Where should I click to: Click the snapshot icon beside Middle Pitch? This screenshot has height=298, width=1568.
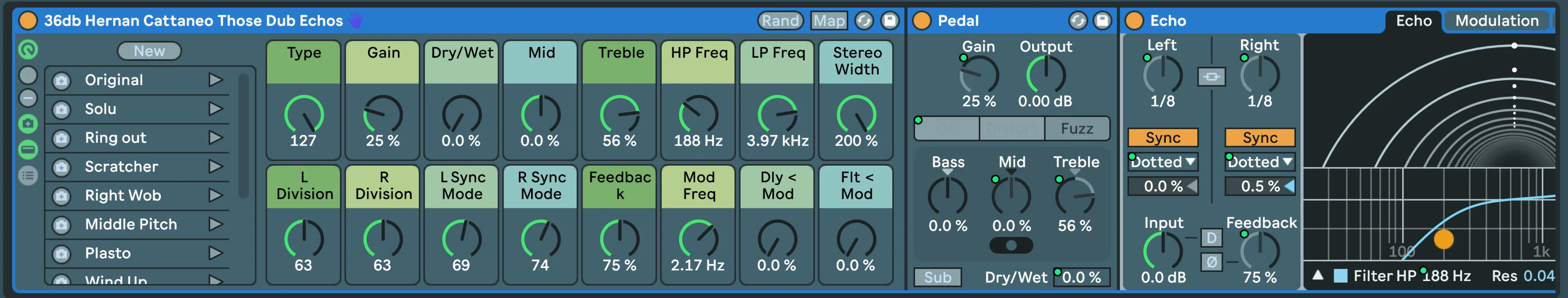61,225
